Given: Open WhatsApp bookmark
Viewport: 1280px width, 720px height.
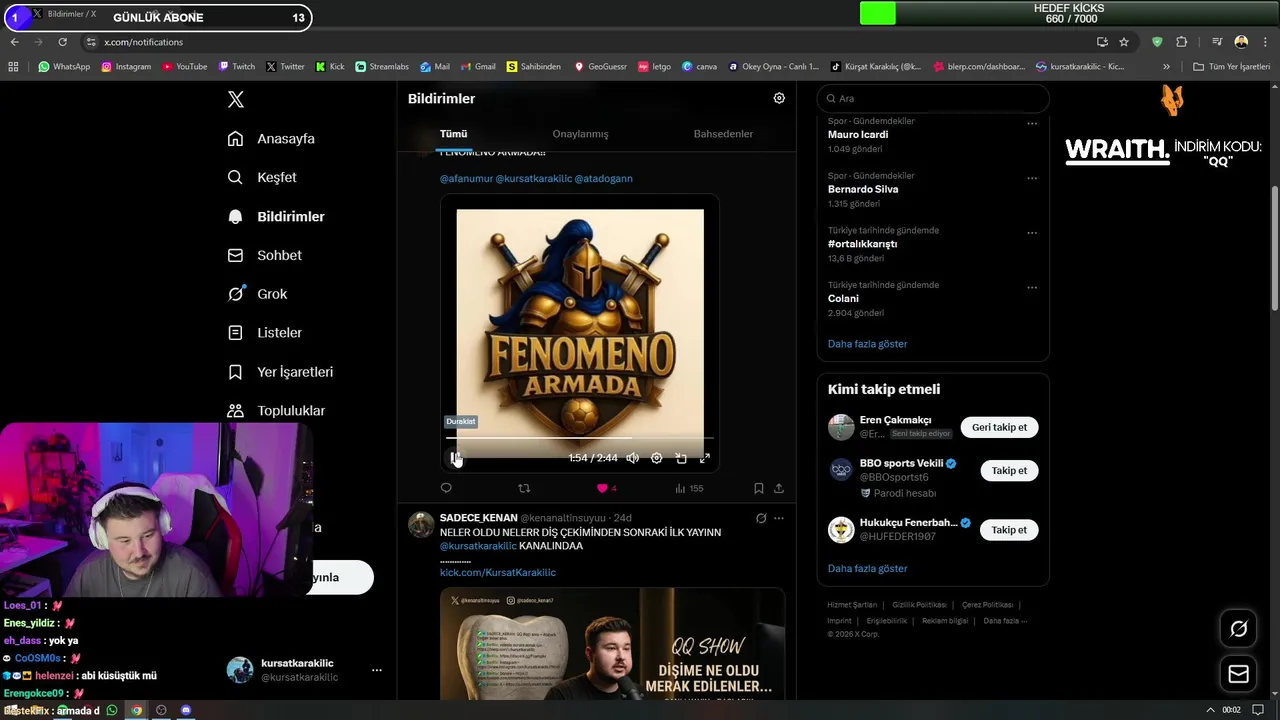Looking at the screenshot, I should tap(64, 67).
